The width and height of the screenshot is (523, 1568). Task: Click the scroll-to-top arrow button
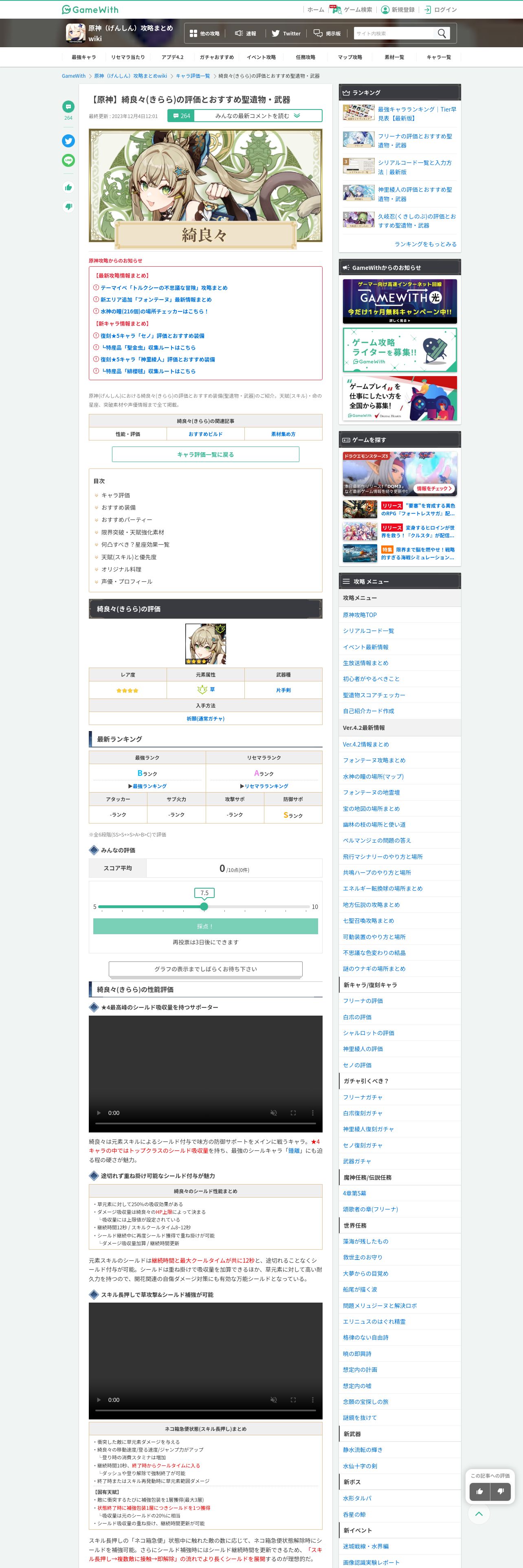(479, 1514)
